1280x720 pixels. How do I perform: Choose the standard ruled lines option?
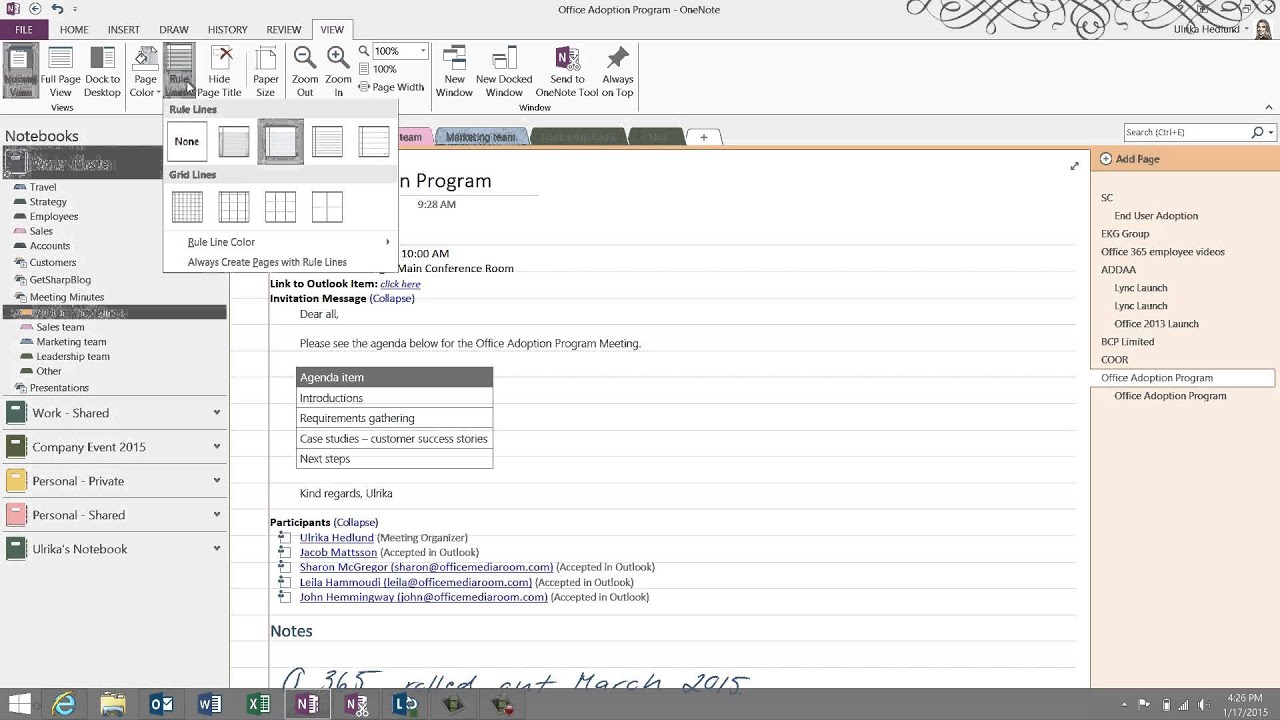coord(327,141)
